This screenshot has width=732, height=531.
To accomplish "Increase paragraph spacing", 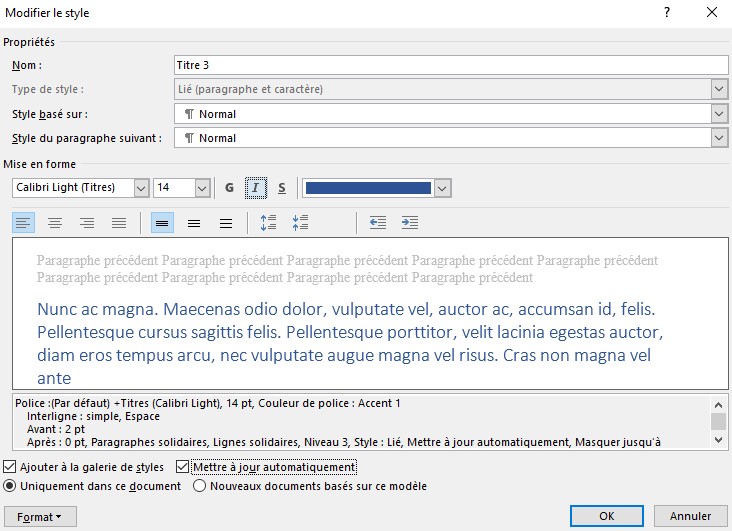I will (x=268, y=223).
